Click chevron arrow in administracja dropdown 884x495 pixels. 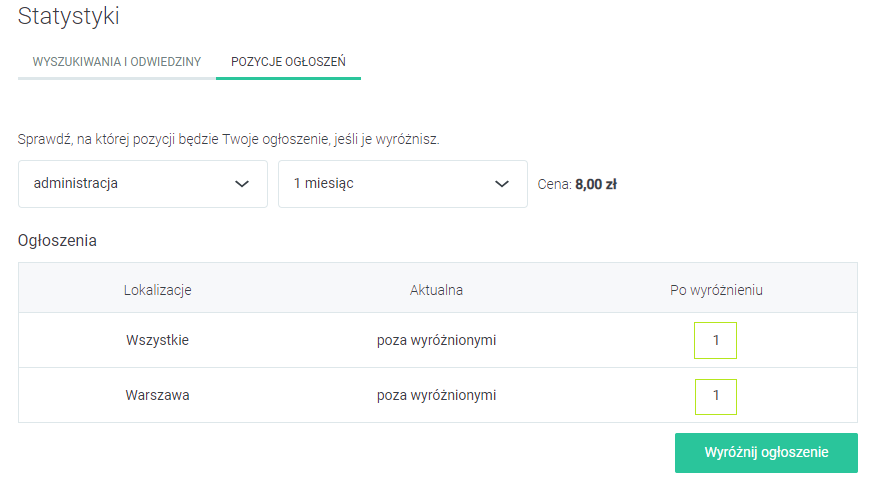[241, 184]
